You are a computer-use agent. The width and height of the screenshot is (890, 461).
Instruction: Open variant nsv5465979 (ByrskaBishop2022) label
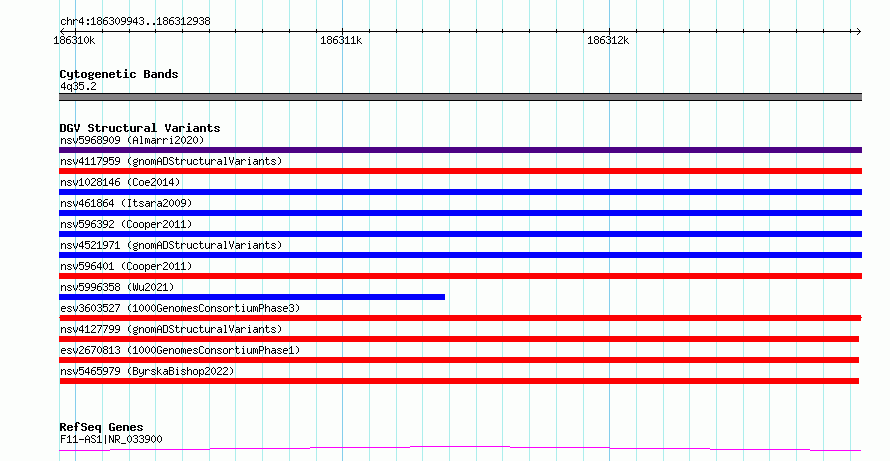point(147,371)
